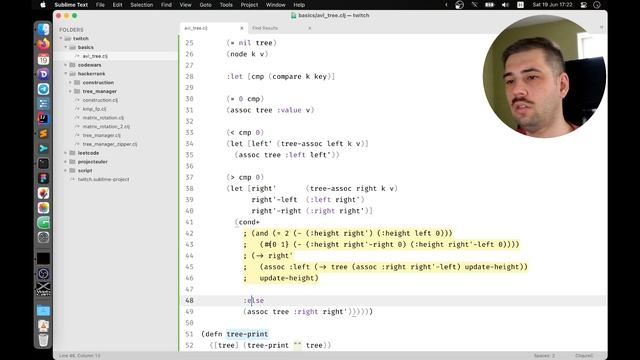Viewport: 640px width, 360px height.
Task: Expand the script folder
Action: 66,171
